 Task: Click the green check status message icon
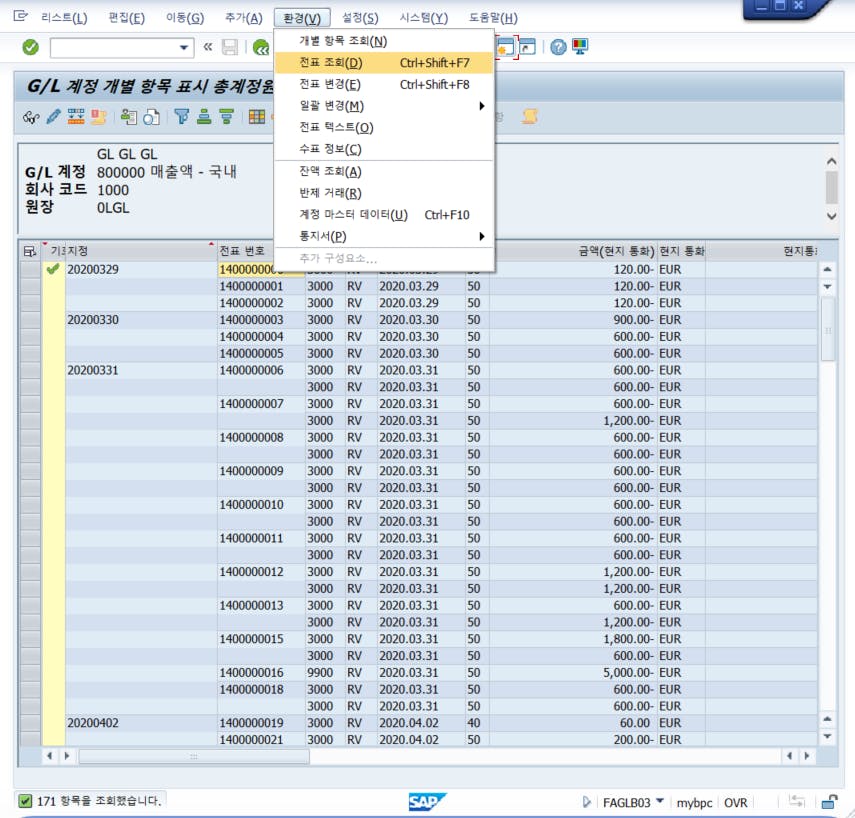click(x=25, y=801)
